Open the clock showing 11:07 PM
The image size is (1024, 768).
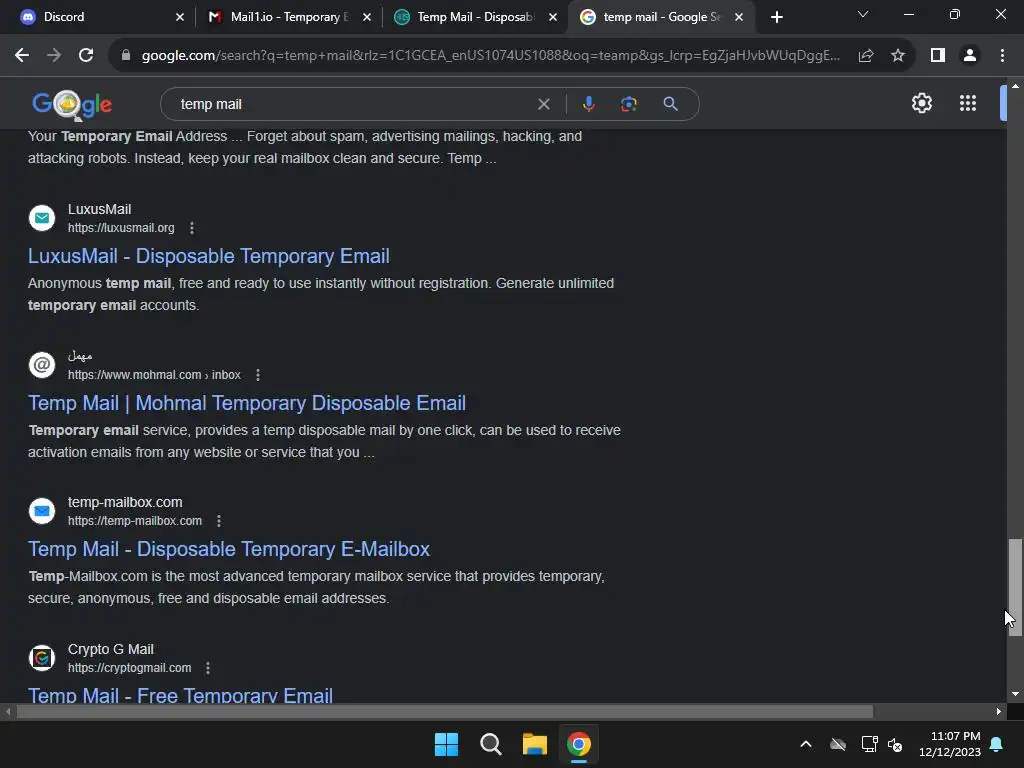point(950,744)
